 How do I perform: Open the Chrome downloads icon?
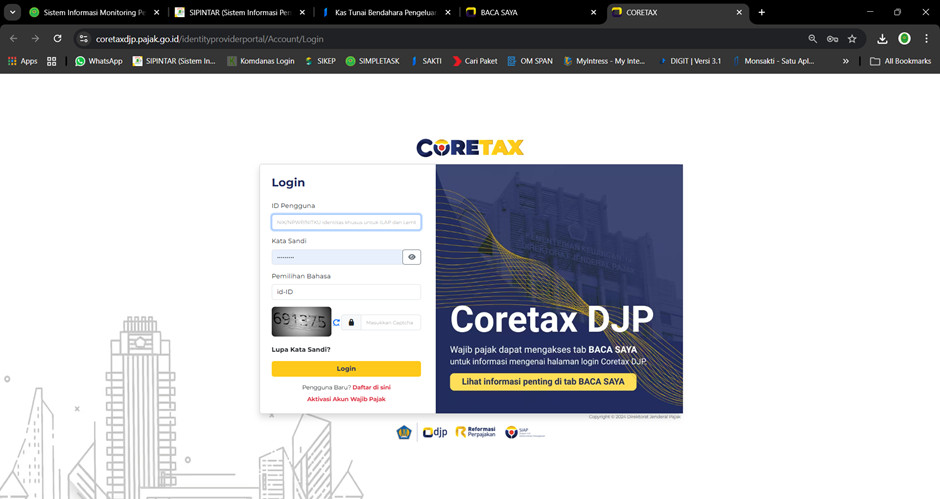882,39
